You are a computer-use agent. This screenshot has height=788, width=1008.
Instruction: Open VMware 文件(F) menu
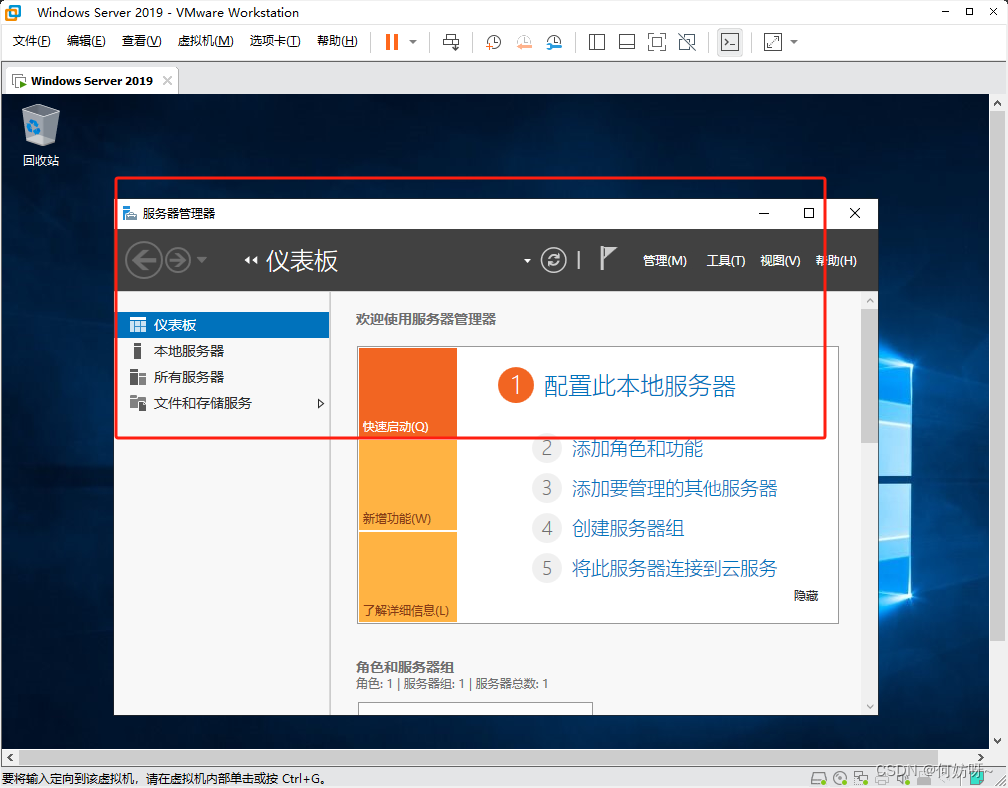(x=31, y=41)
